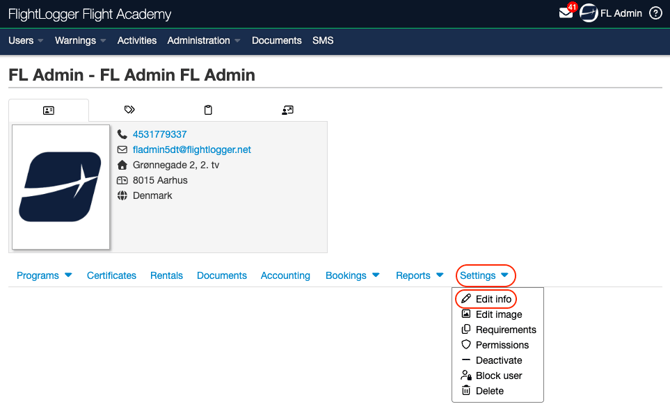The image size is (670, 411).
Task: Switch to the clipboard tab icon
Action: [x=208, y=110]
